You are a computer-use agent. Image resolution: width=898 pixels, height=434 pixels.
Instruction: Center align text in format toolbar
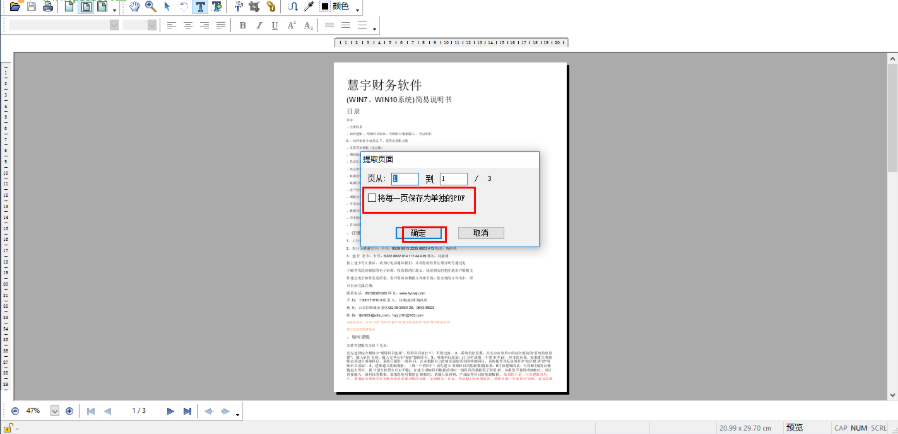[187, 25]
